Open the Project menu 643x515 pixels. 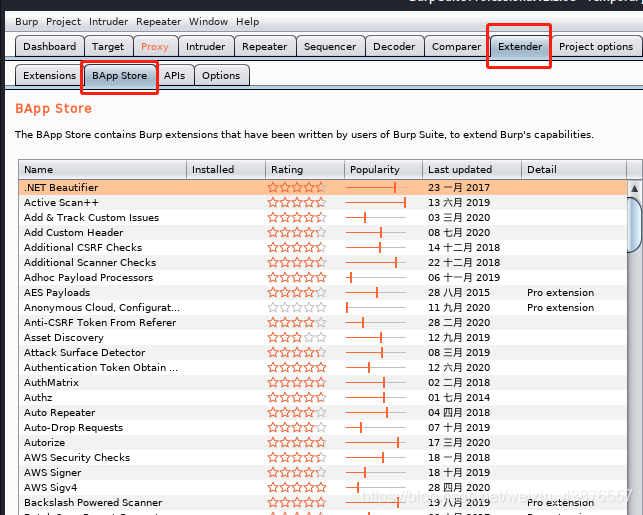63,22
